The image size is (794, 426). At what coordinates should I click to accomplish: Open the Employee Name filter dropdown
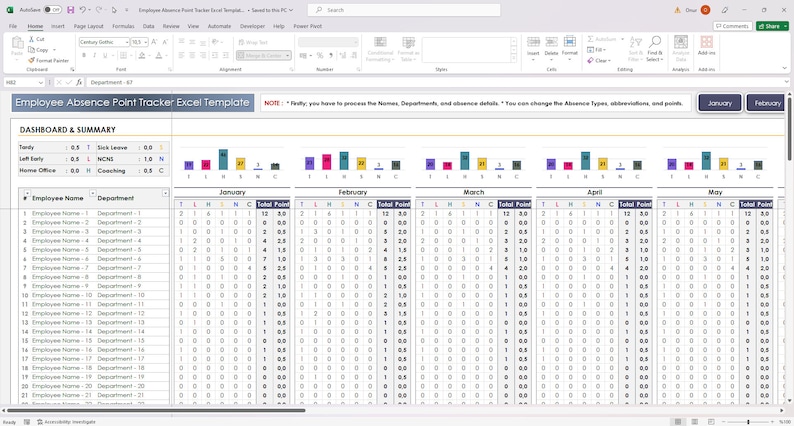92,193
